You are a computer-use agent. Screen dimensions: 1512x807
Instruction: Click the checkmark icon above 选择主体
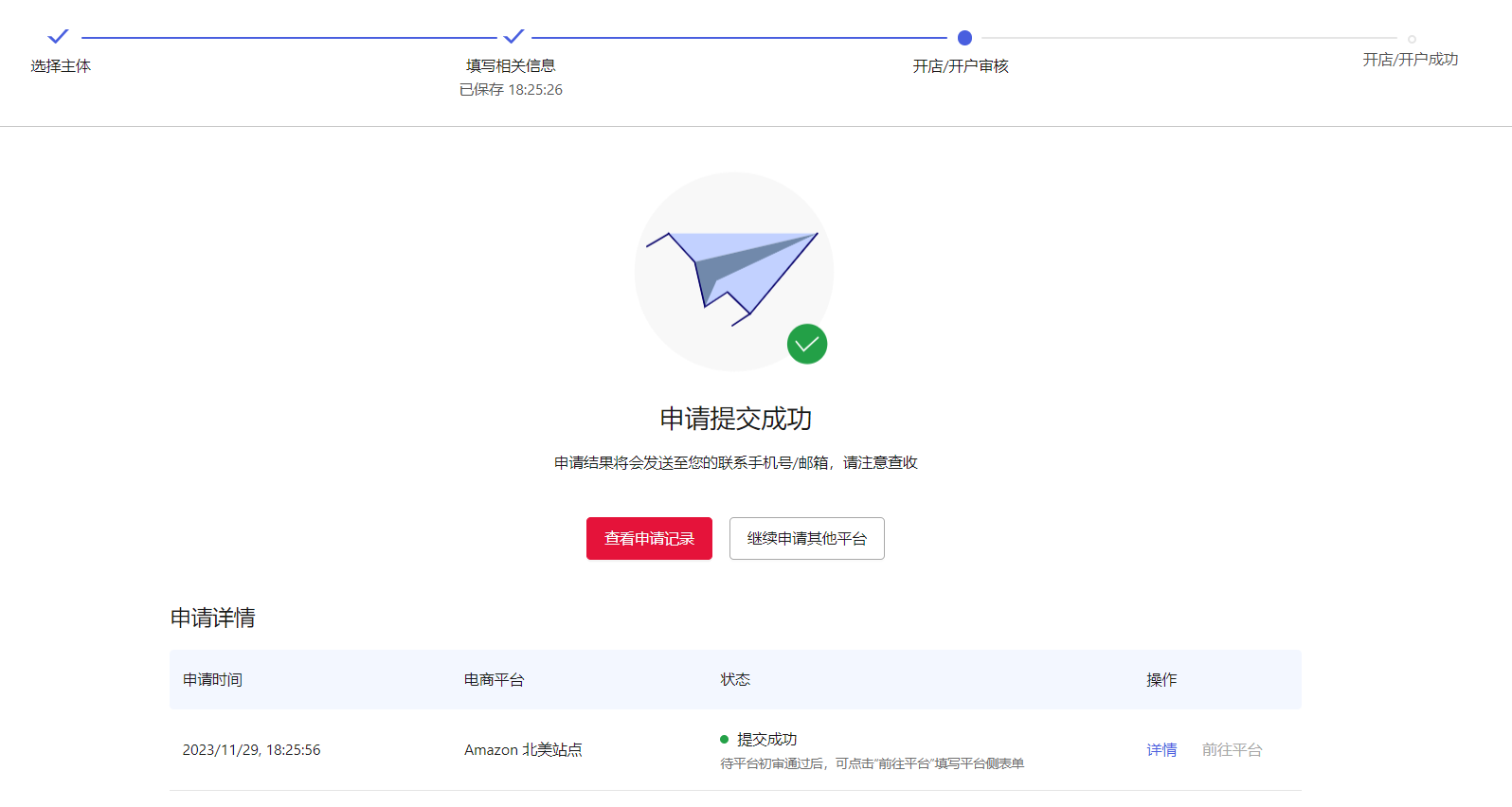(x=59, y=37)
